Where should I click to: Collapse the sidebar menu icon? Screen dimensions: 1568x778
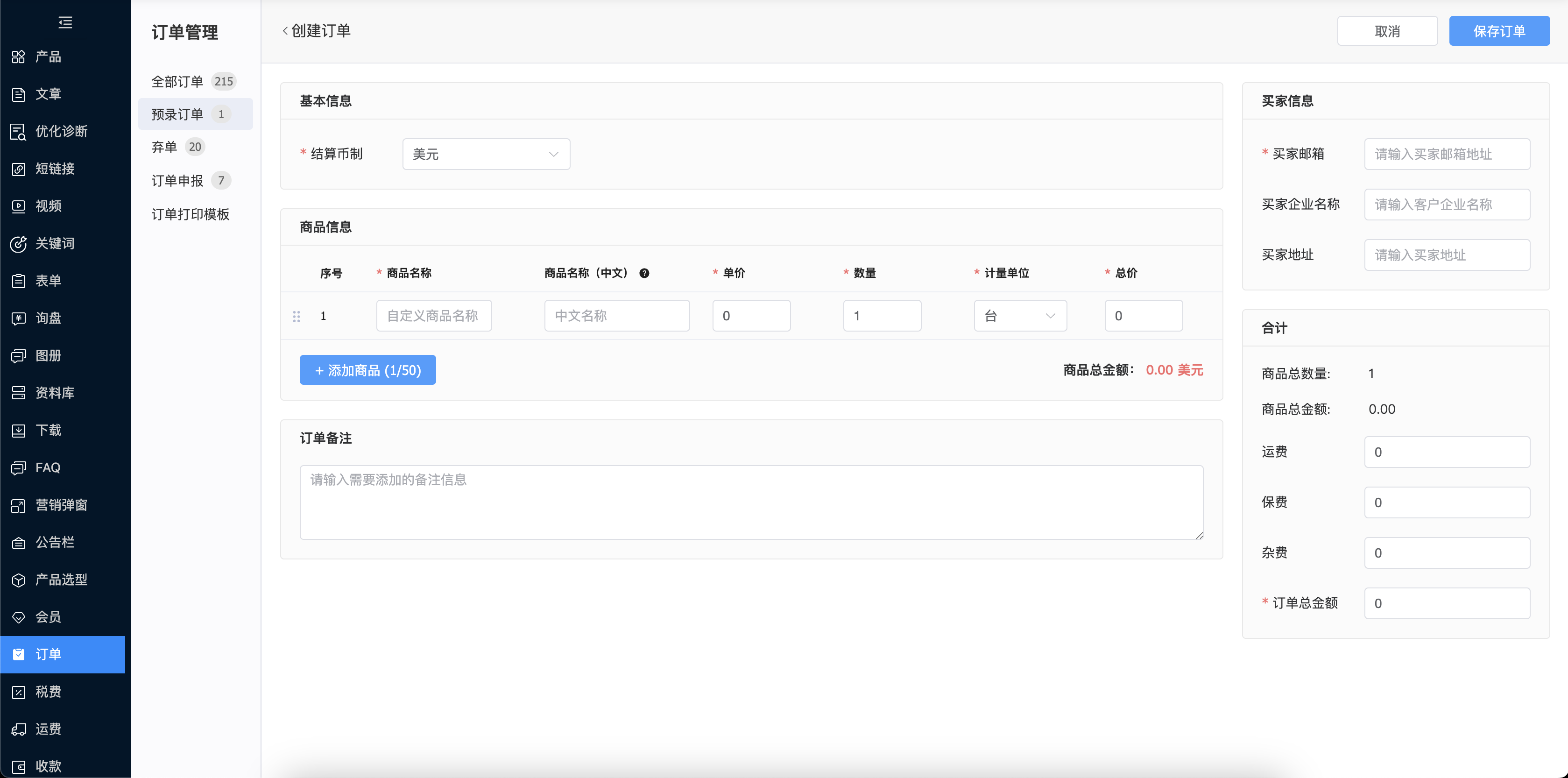[65, 22]
